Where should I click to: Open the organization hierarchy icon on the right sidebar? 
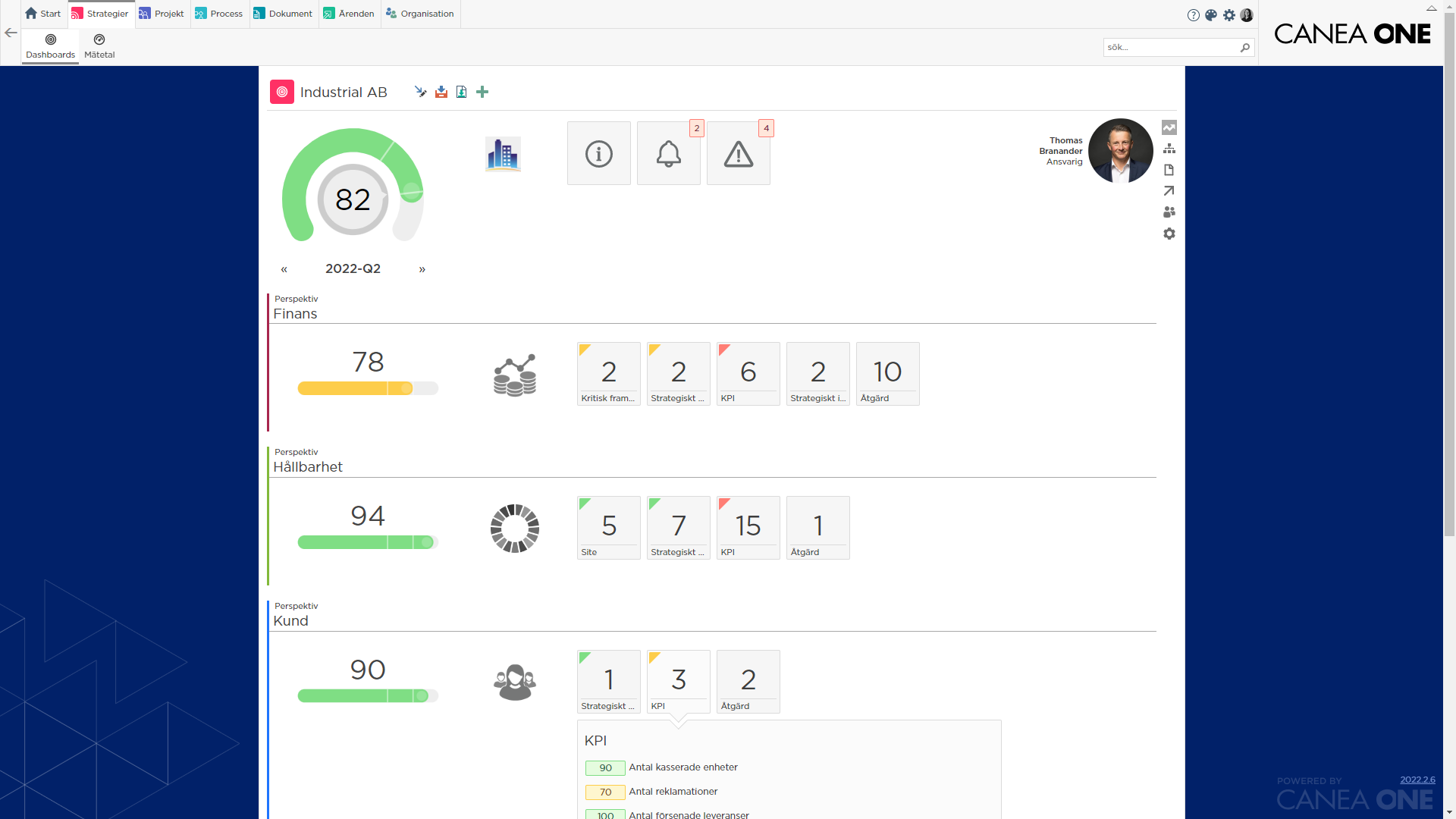pos(1169,149)
